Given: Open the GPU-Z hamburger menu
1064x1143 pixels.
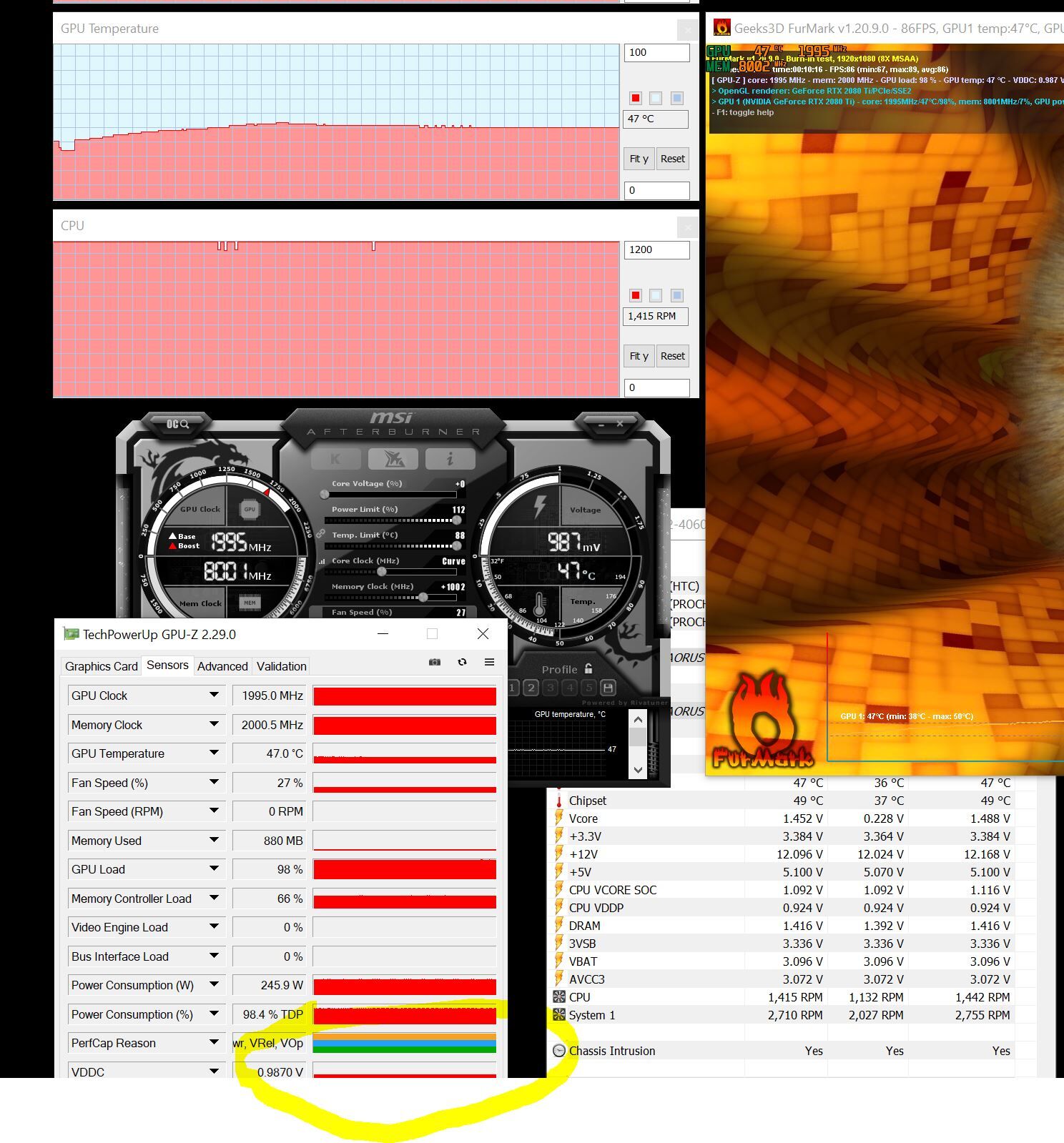Looking at the screenshot, I should click(489, 662).
